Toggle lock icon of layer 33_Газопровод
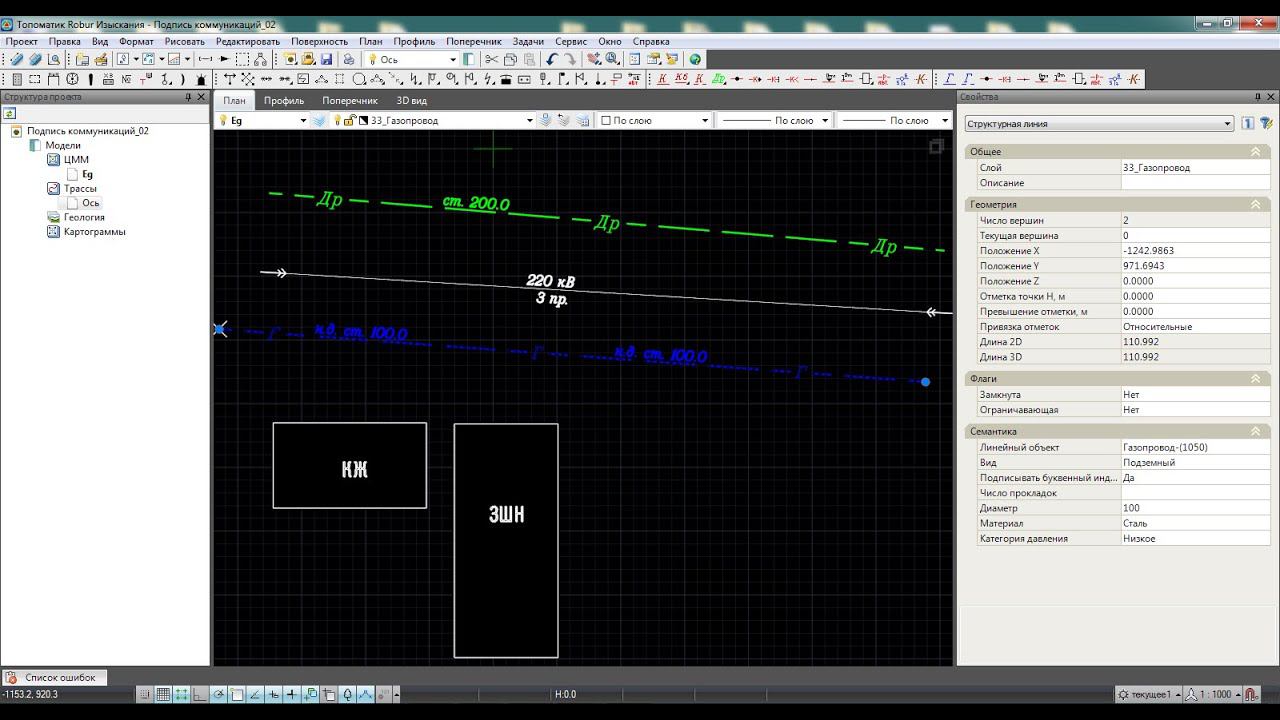The width and height of the screenshot is (1280, 720). pos(350,121)
